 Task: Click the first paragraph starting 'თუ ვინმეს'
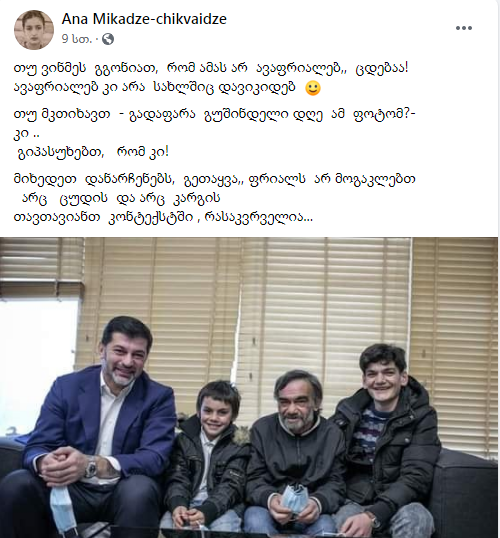pos(211,78)
